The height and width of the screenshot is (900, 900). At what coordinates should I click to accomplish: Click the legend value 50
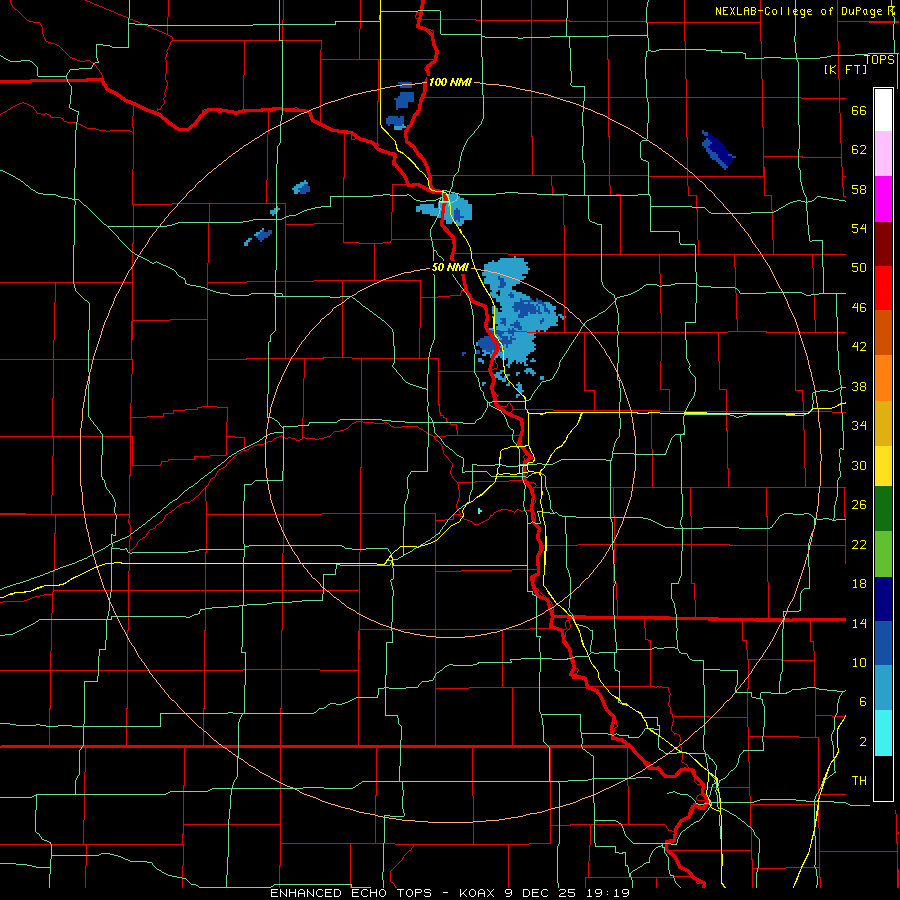click(x=859, y=268)
